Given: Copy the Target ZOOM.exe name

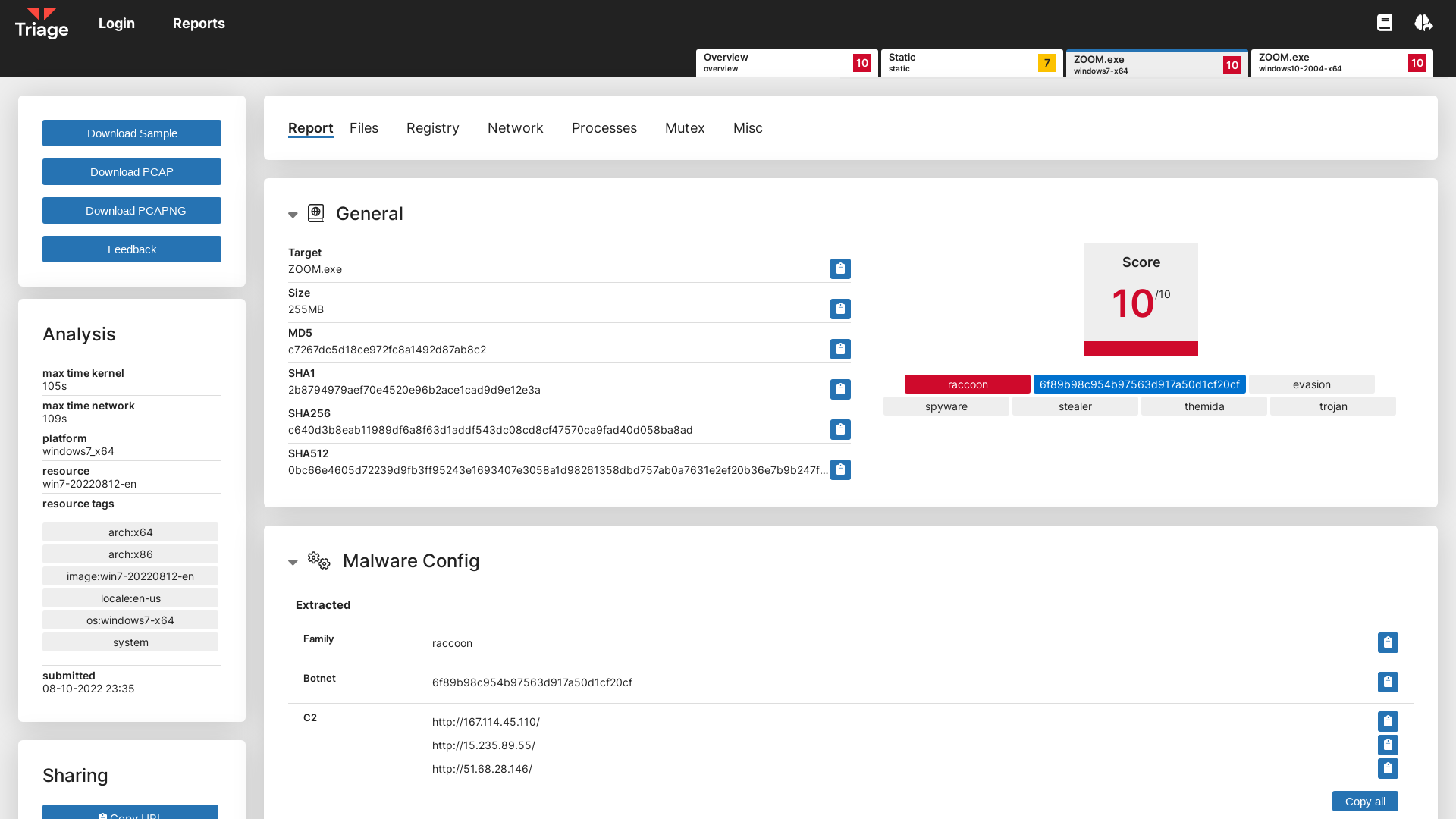Looking at the screenshot, I should click(840, 268).
